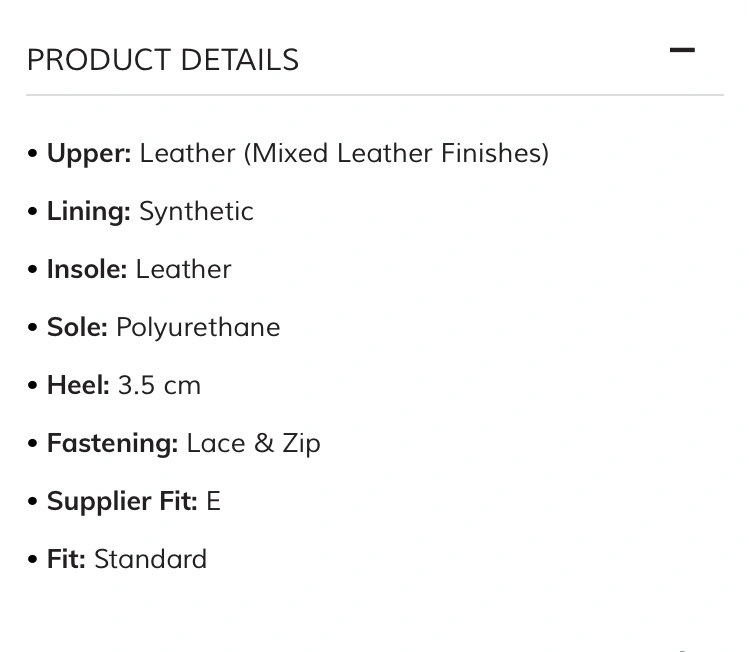Select the bold "Fit:" label in last row

66,559
